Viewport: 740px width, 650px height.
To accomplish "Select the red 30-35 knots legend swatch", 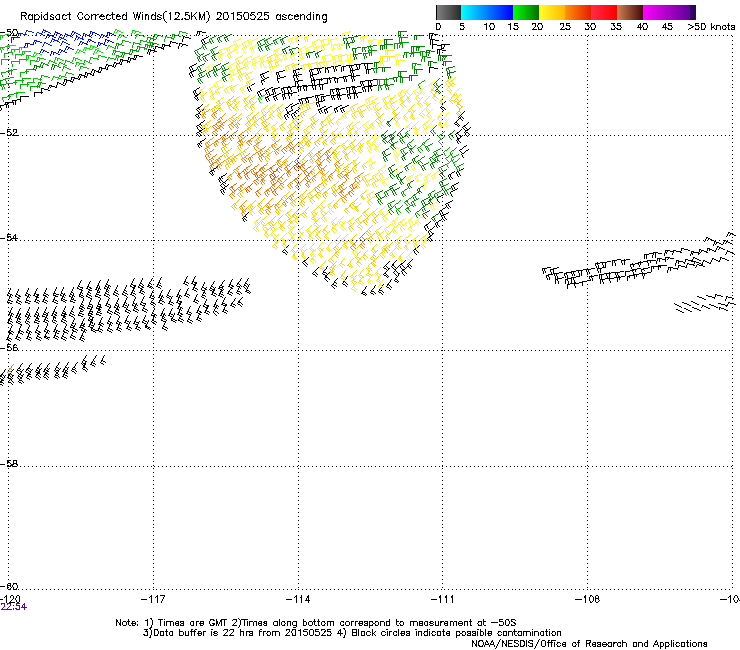I will (604, 12).
